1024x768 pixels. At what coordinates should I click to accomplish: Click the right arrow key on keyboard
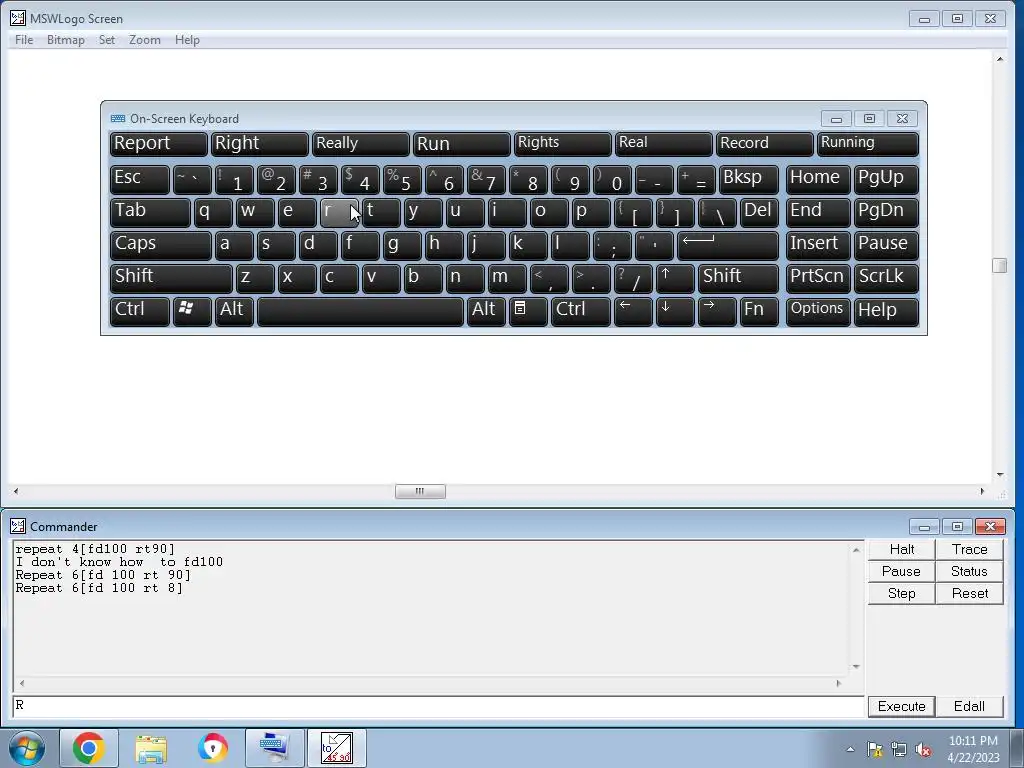tap(717, 311)
